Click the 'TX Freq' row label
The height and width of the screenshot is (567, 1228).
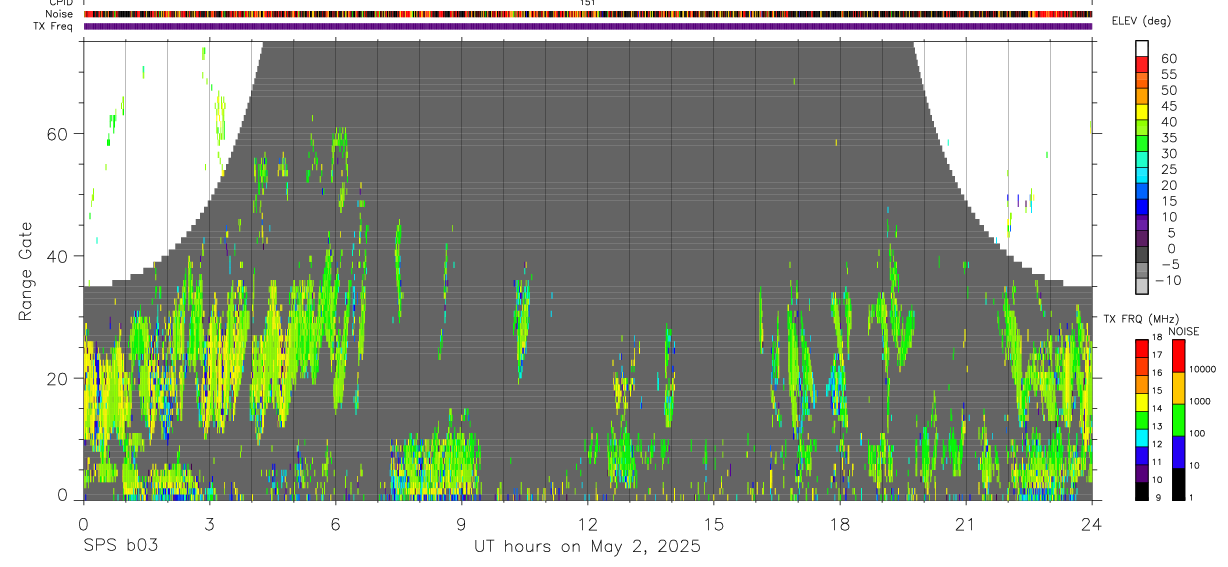point(54,25)
